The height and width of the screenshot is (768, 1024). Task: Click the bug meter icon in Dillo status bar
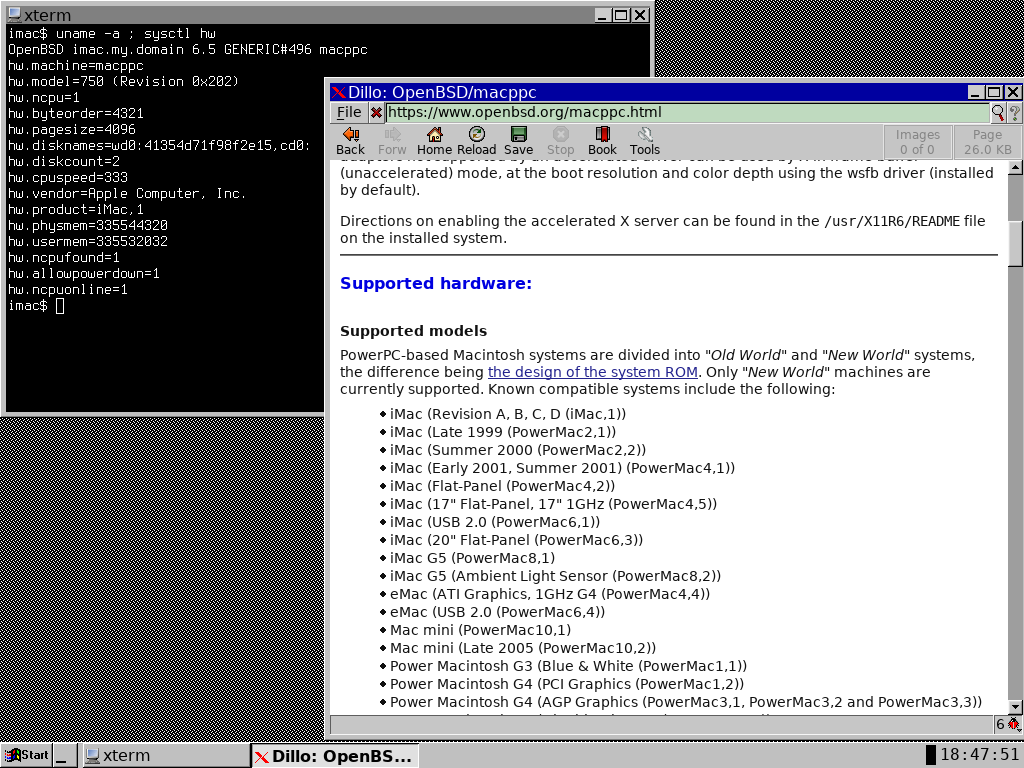1013,724
